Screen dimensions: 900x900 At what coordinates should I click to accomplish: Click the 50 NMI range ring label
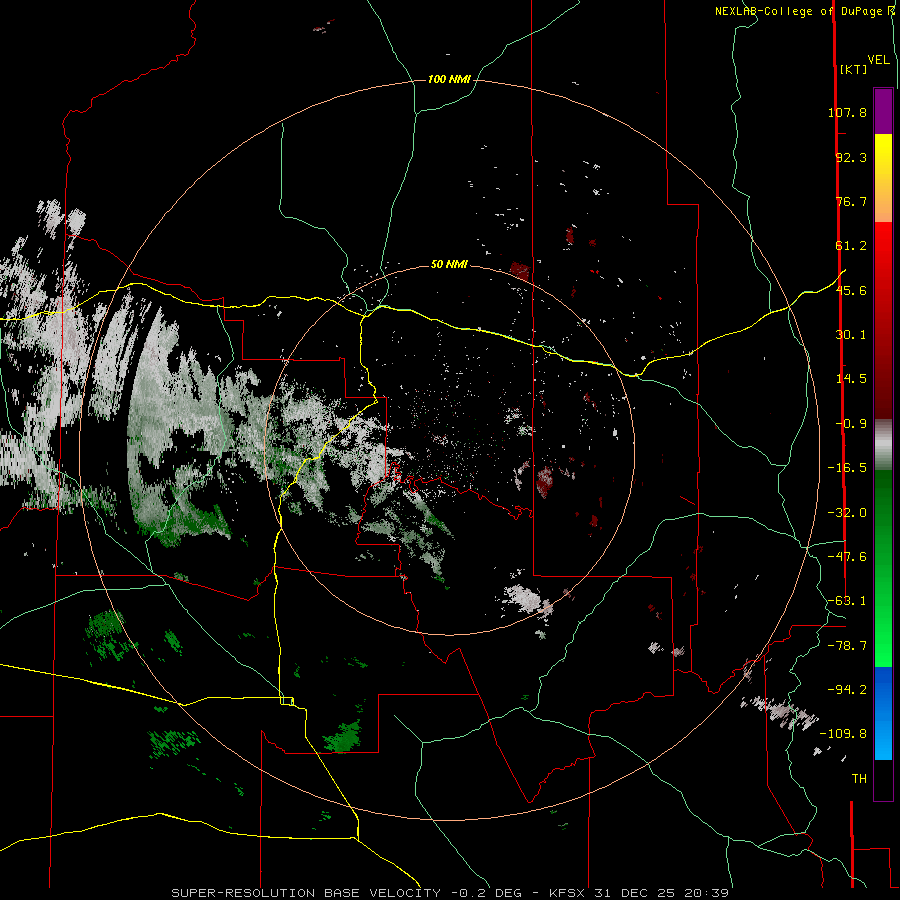tap(449, 264)
